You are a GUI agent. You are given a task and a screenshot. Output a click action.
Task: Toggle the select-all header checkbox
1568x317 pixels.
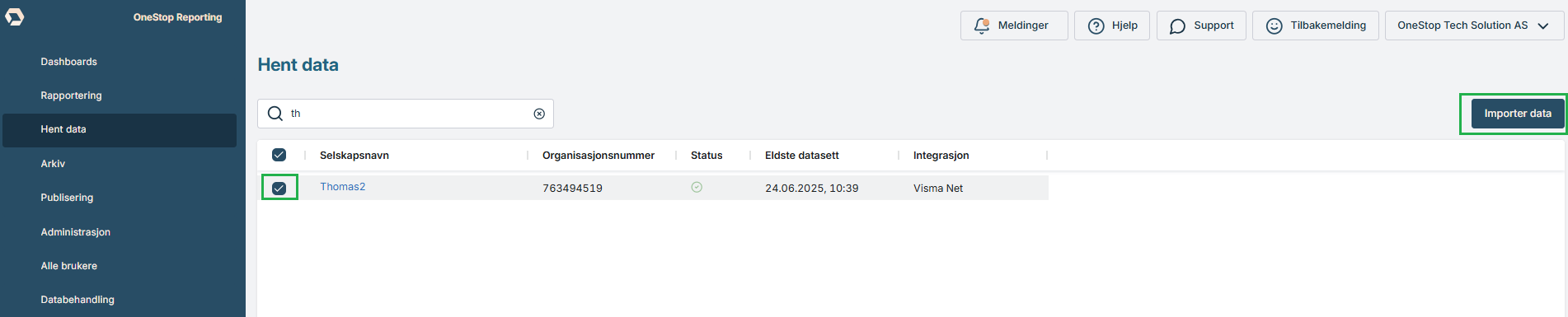pyautogui.click(x=279, y=155)
